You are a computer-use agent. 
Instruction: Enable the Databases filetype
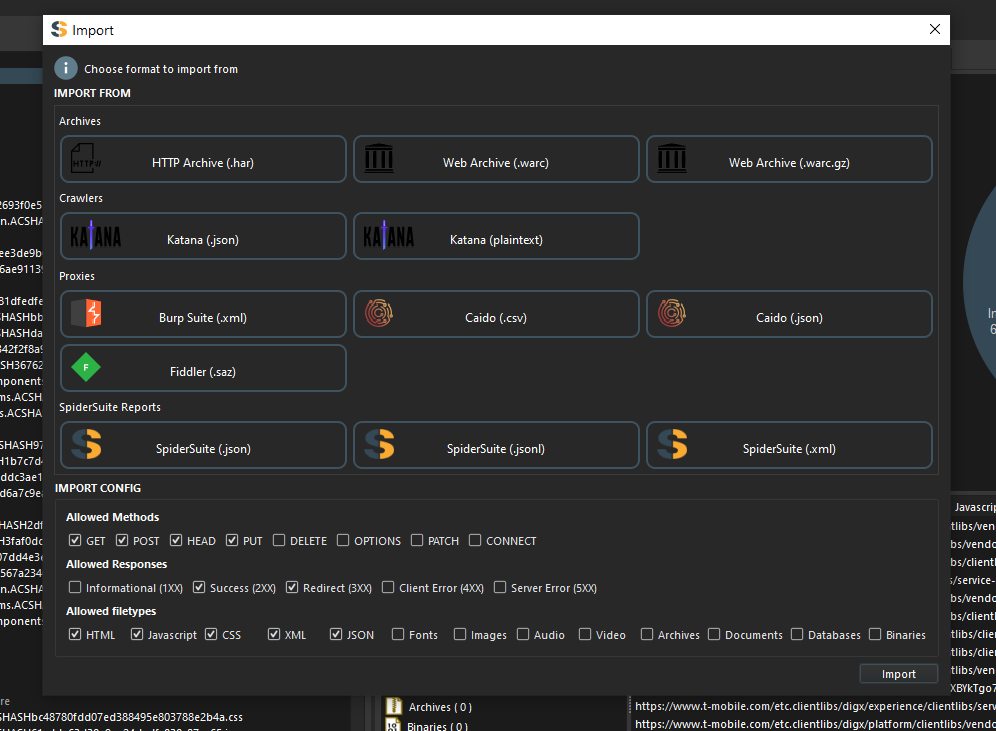point(797,634)
